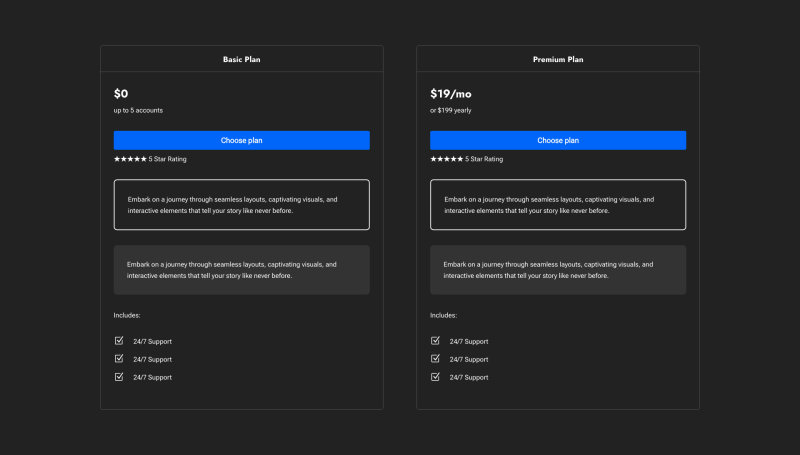Screen dimensions: 800x455
Task: Click '5 Star Rating' text in Premium Plan
Action: [484, 159]
